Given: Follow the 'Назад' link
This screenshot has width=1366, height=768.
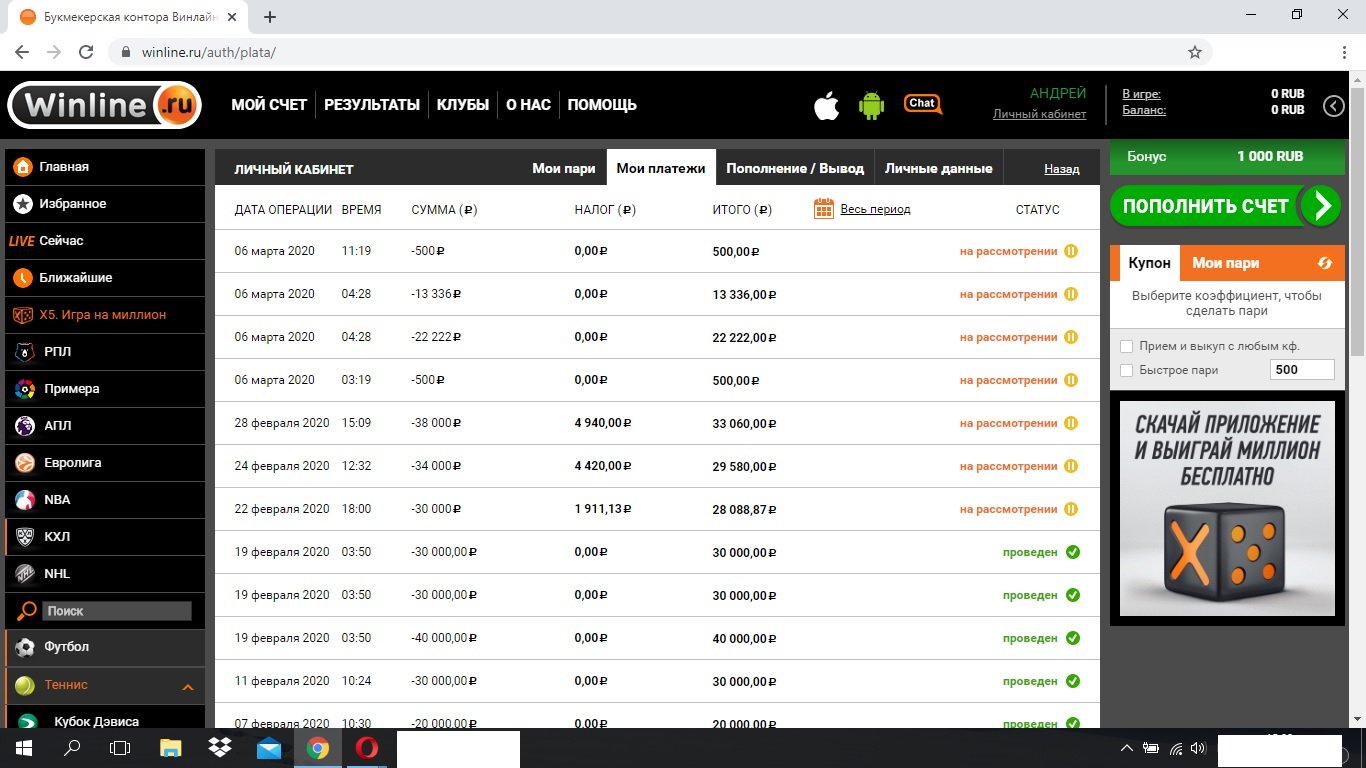Looking at the screenshot, I should point(1061,169).
